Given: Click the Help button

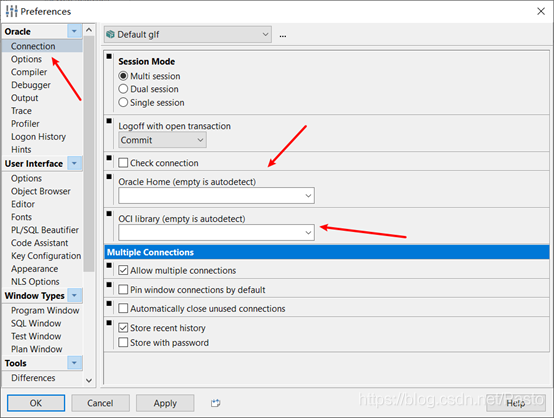Looking at the screenshot, I should (515, 403).
